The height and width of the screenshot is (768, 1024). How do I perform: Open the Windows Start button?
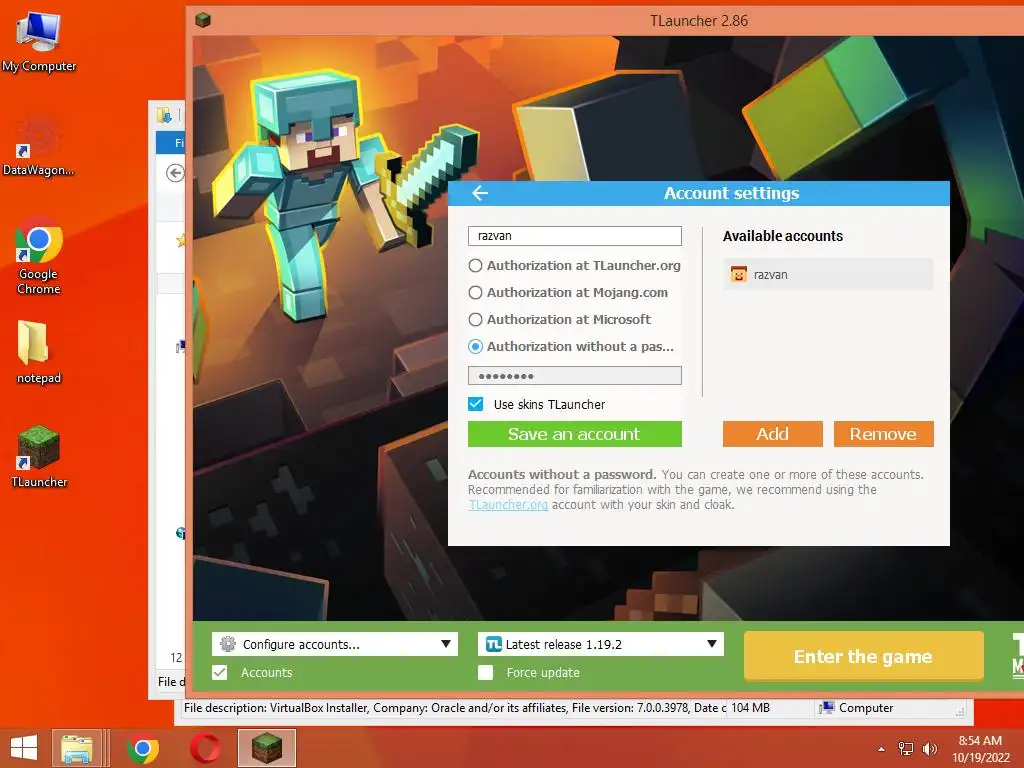point(24,748)
